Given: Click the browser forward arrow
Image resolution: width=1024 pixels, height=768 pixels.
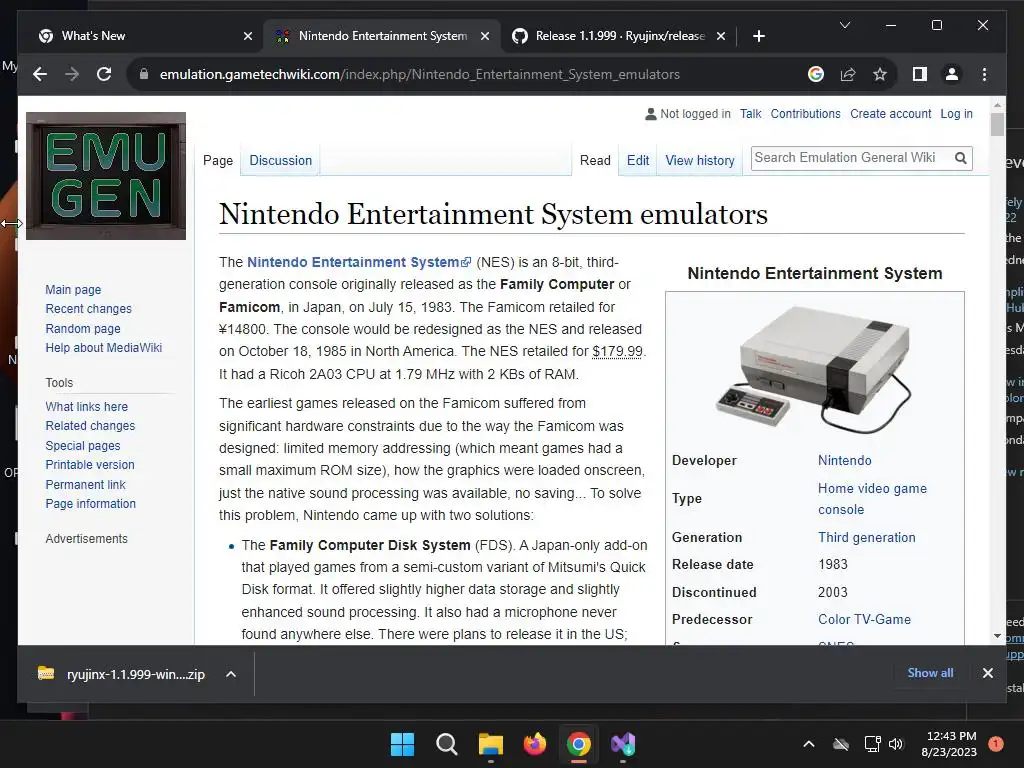Looking at the screenshot, I should point(72,74).
